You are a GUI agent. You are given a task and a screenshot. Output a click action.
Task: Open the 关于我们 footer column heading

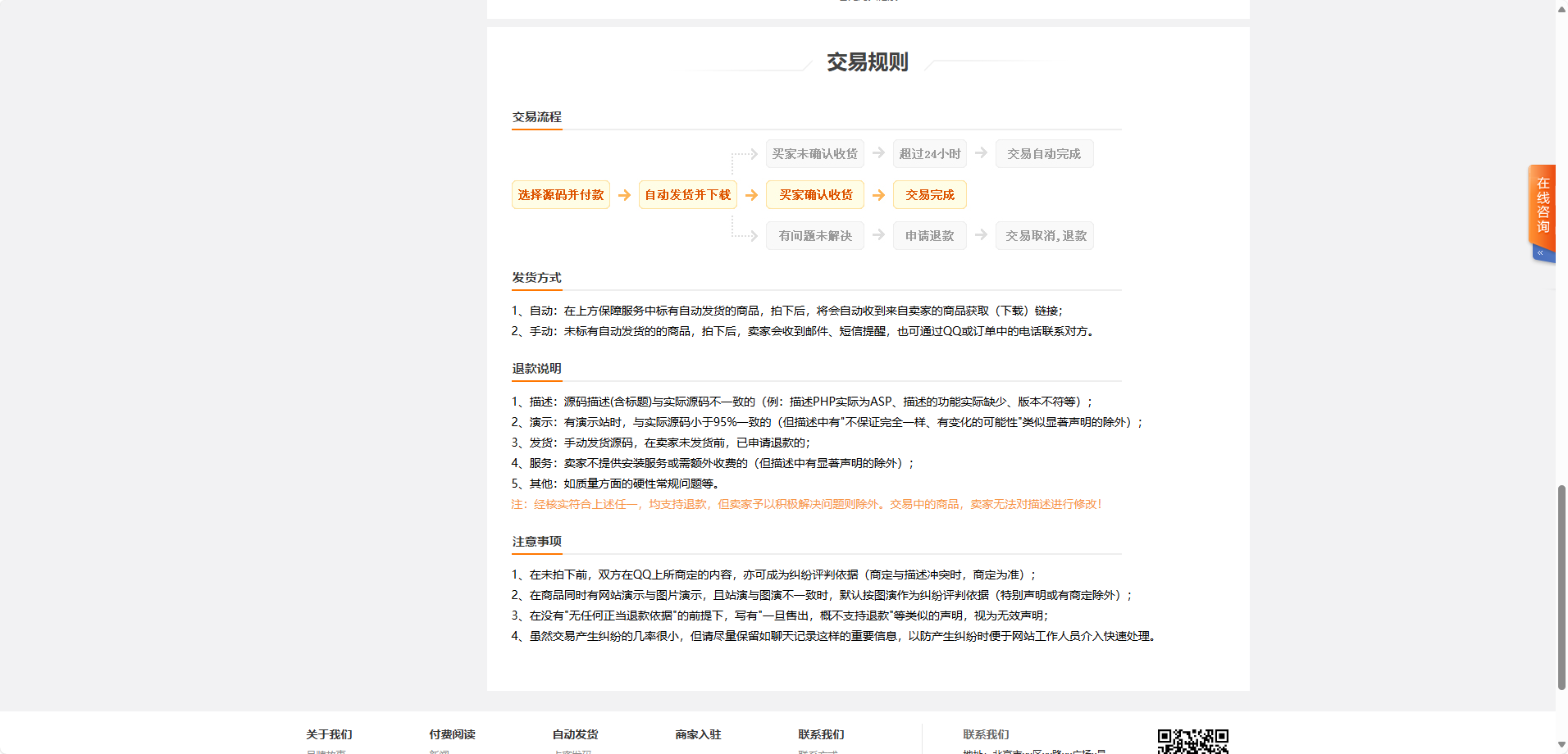[x=330, y=735]
